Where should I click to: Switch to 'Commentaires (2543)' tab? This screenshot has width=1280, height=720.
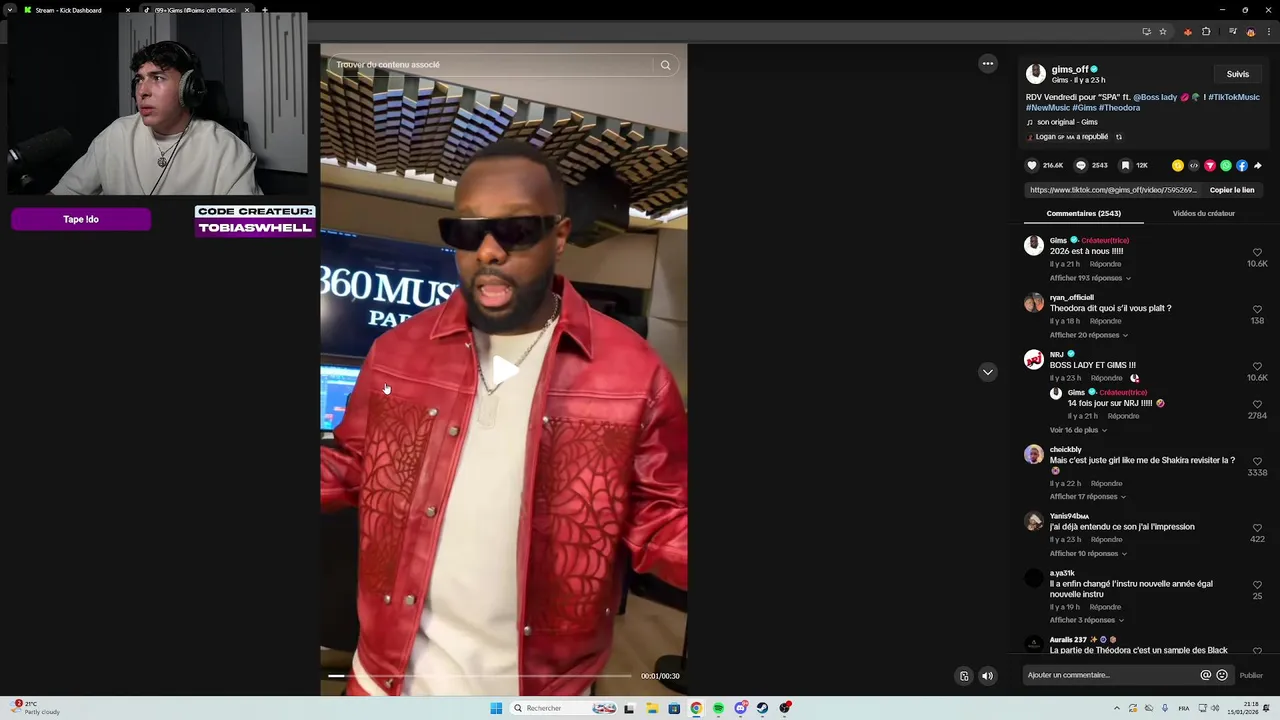(x=1083, y=213)
